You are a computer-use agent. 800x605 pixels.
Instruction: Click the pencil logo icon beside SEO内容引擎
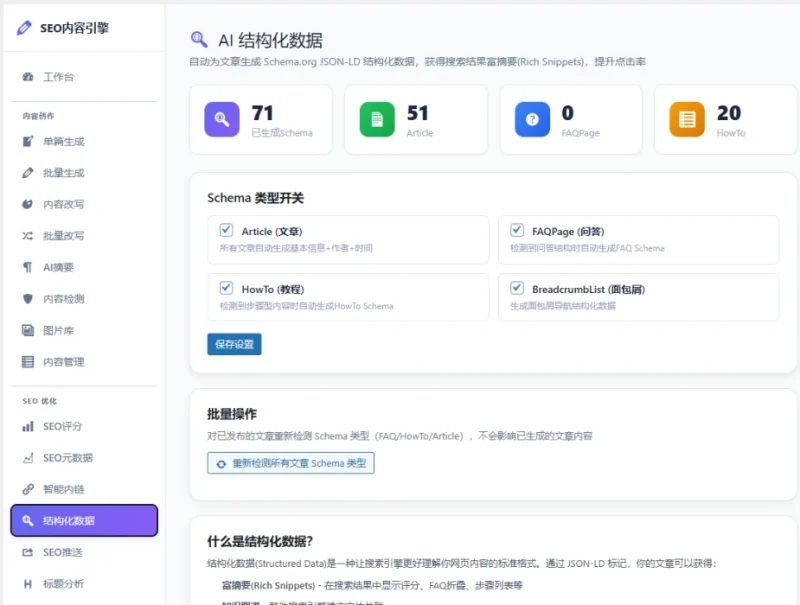(x=24, y=28)
